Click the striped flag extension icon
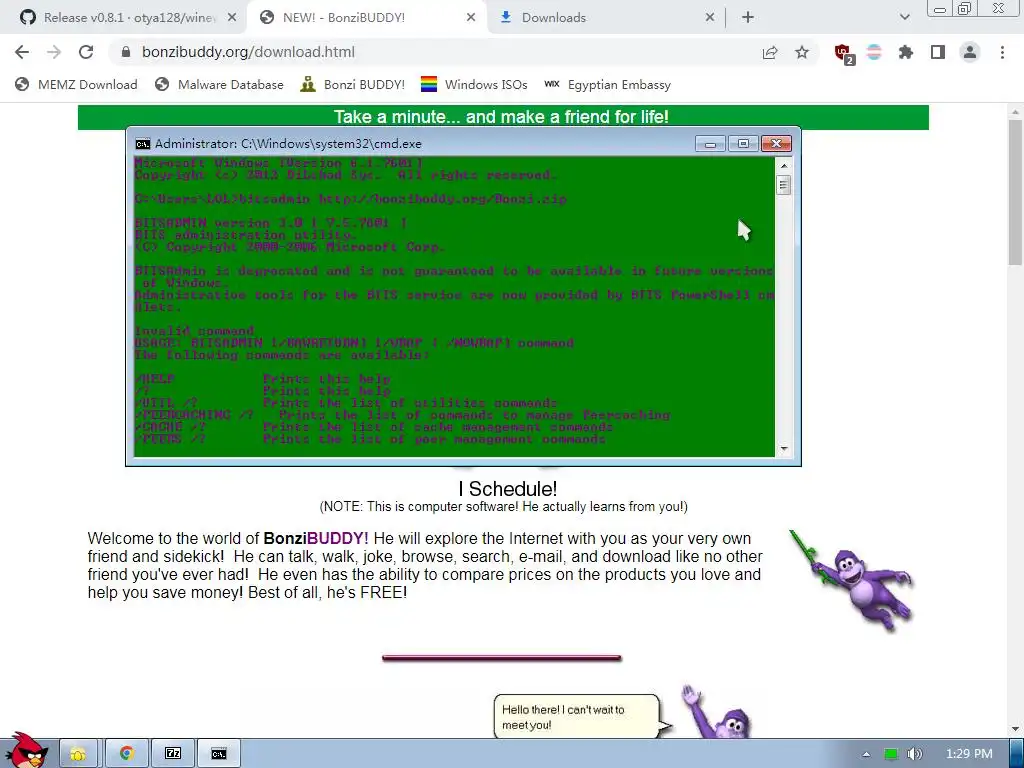 [x=874, y=52]
